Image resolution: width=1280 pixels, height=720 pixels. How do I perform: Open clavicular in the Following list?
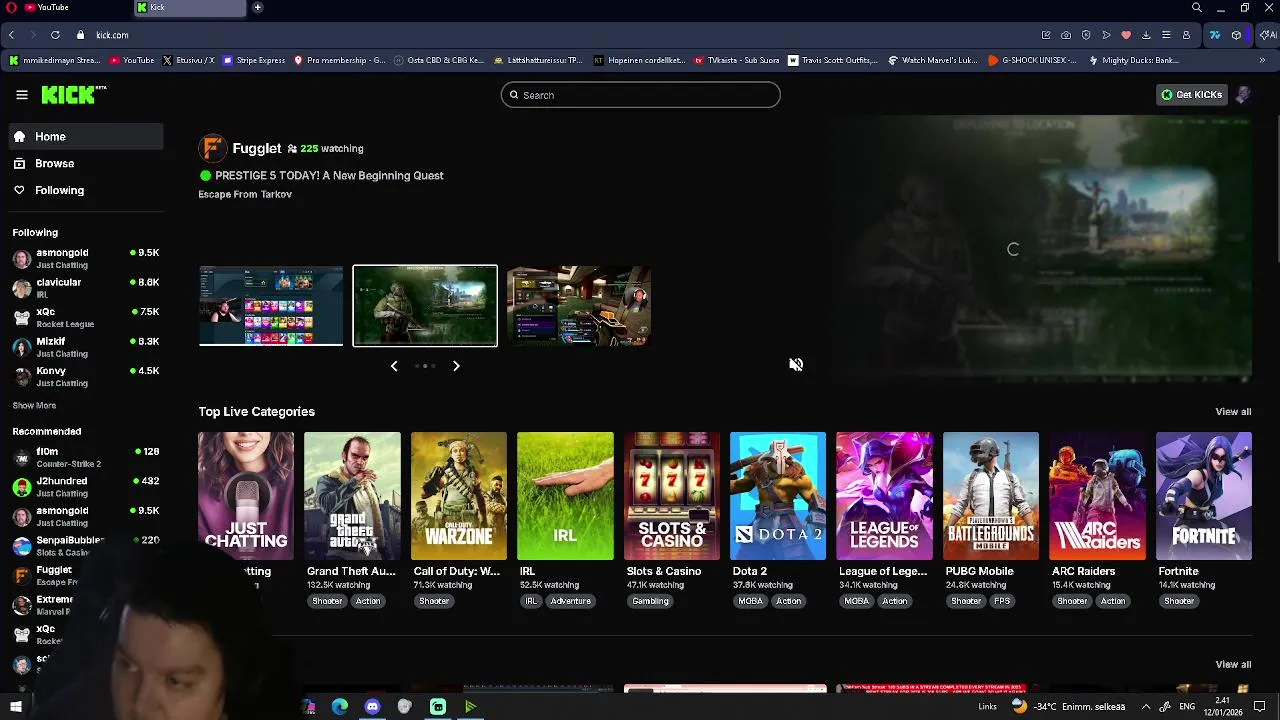86,288
